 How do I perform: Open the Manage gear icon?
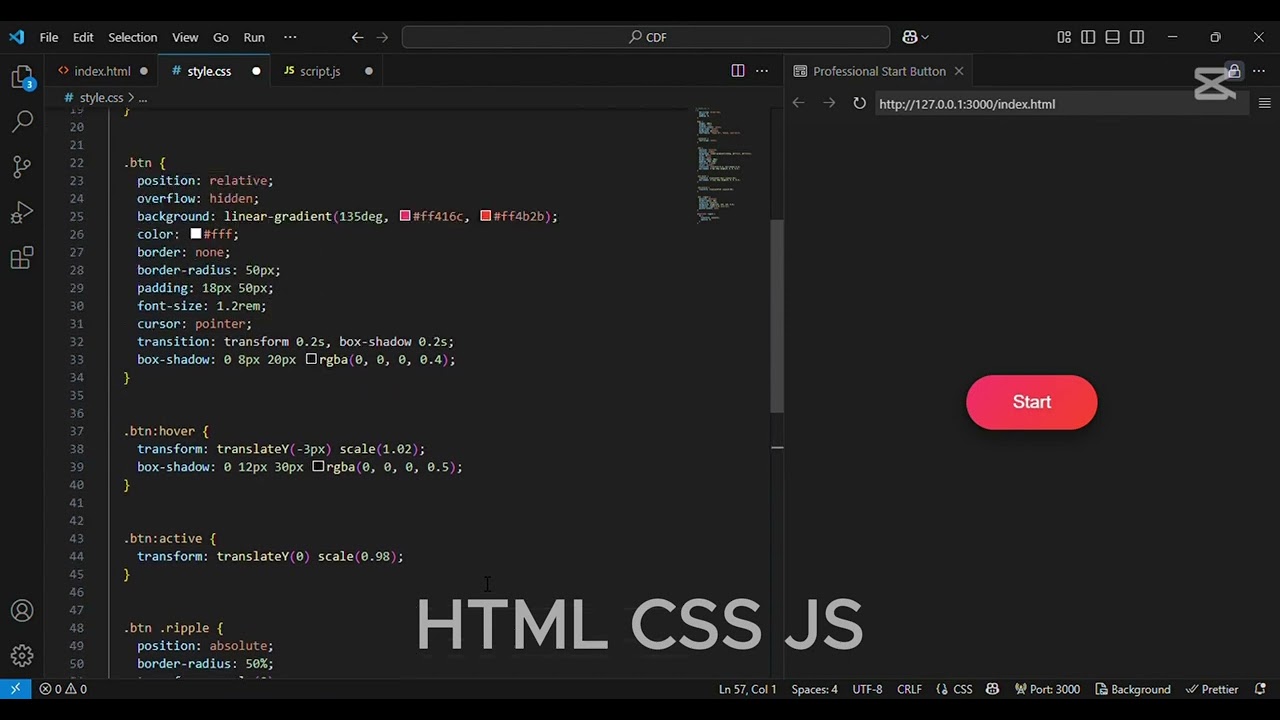[x=22, y=656]
